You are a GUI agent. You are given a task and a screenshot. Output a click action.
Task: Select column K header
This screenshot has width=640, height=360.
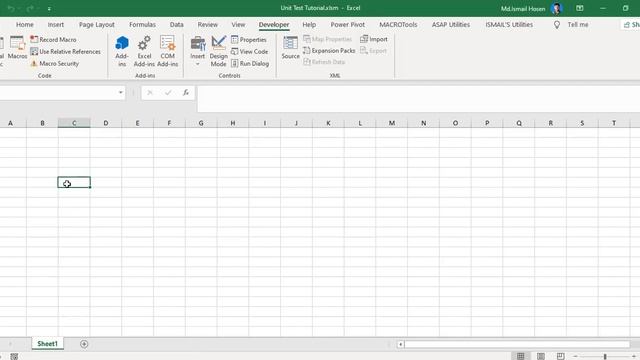[328, 123]
